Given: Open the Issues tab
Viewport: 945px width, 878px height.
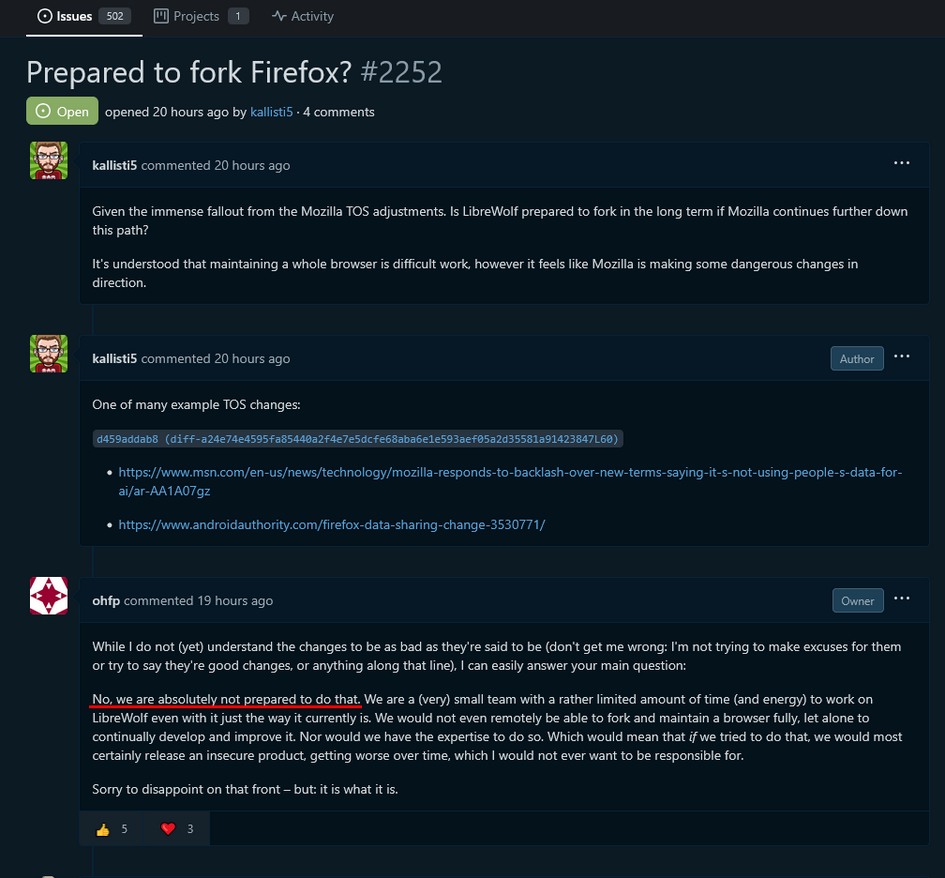Looking at the screenshot, I should coord(84,16).
